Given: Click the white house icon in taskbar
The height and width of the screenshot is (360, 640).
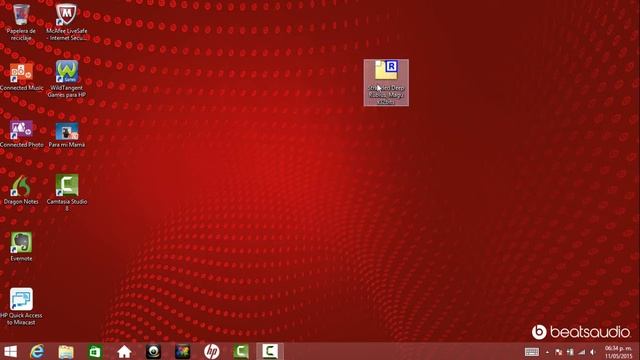Looking at the screenshot, I should [124, 351].
